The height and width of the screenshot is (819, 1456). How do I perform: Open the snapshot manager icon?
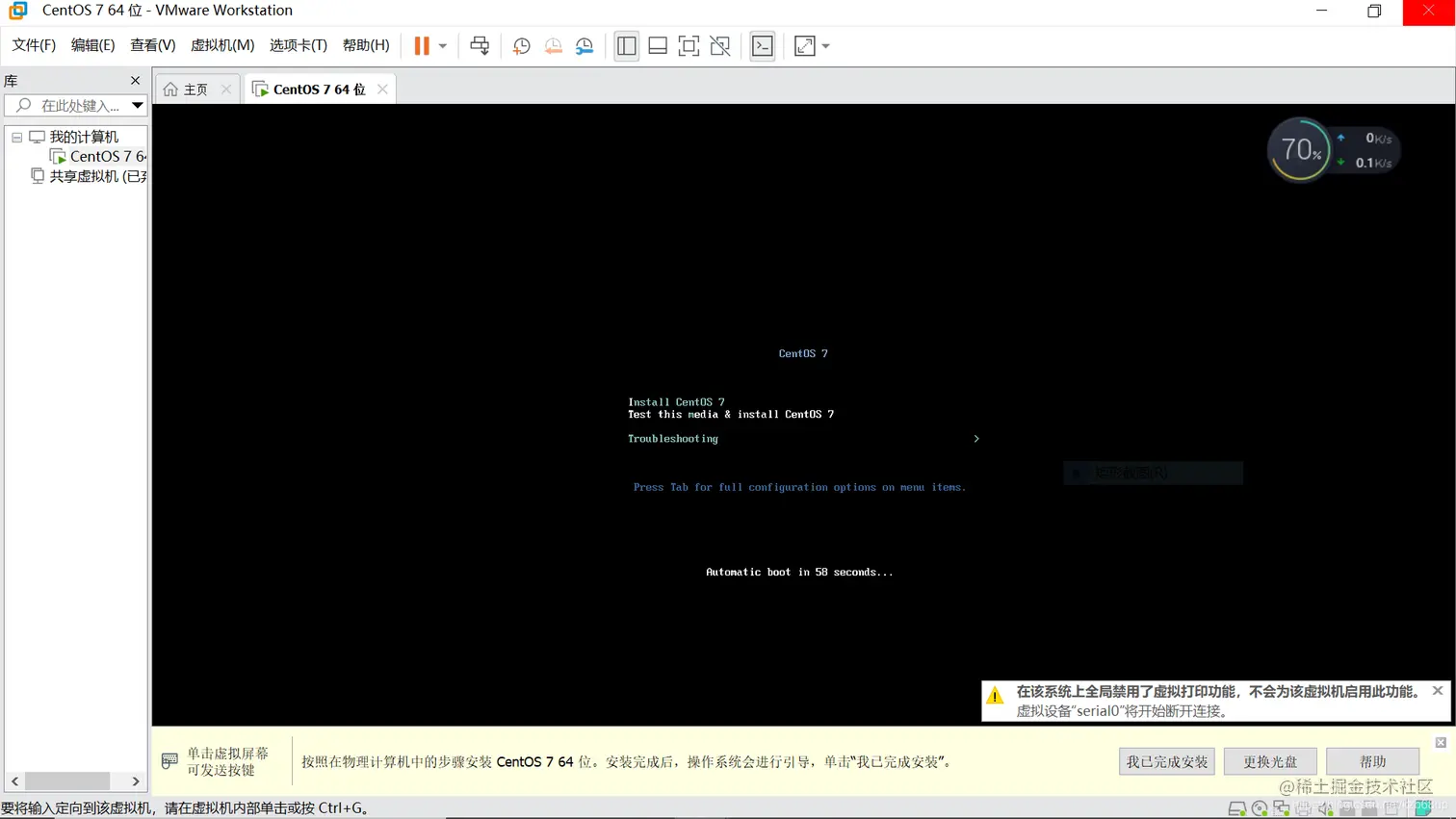(x=585, y=45)
